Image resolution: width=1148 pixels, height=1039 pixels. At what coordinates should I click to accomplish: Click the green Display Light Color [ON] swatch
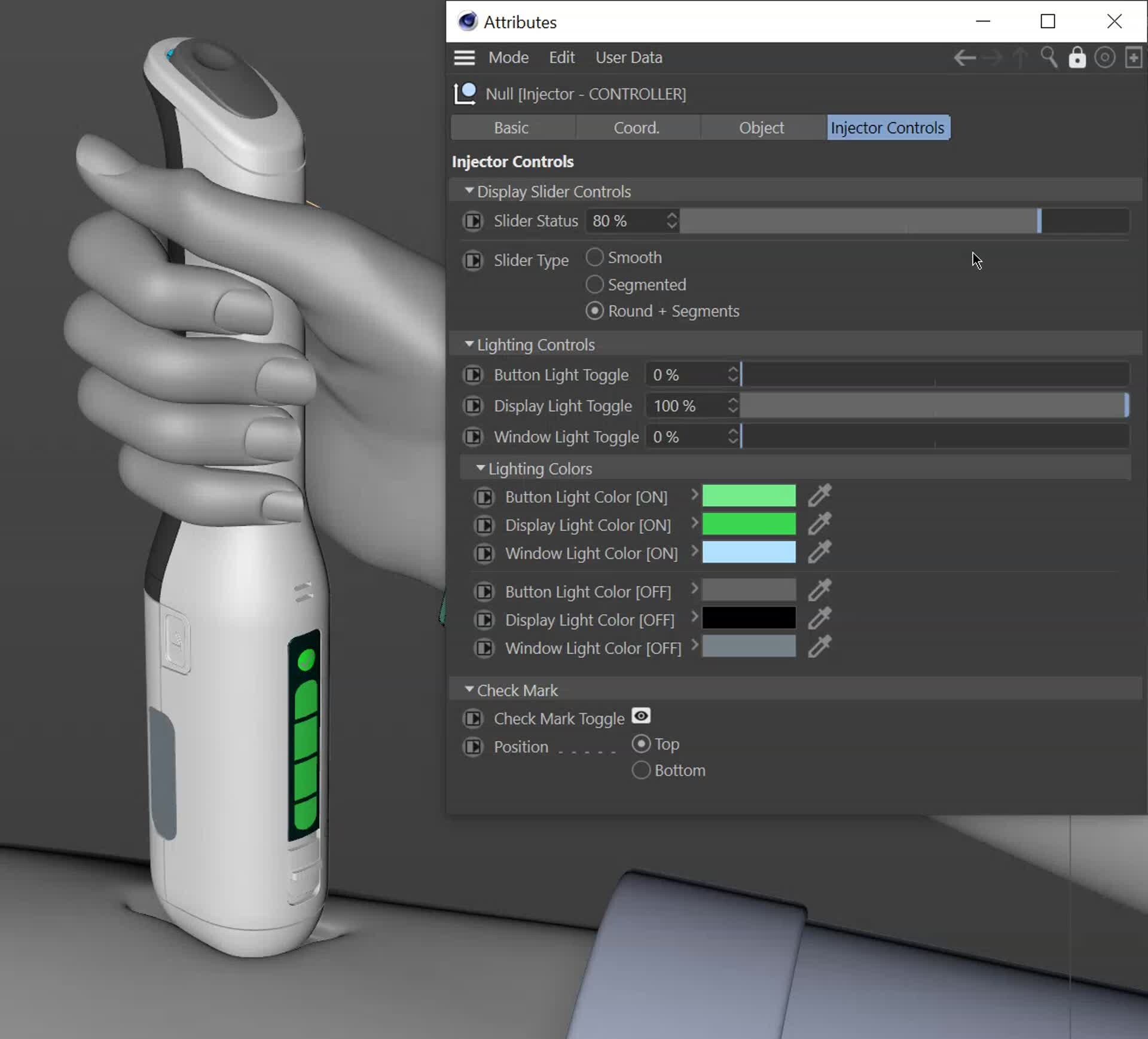pos(749,525)
